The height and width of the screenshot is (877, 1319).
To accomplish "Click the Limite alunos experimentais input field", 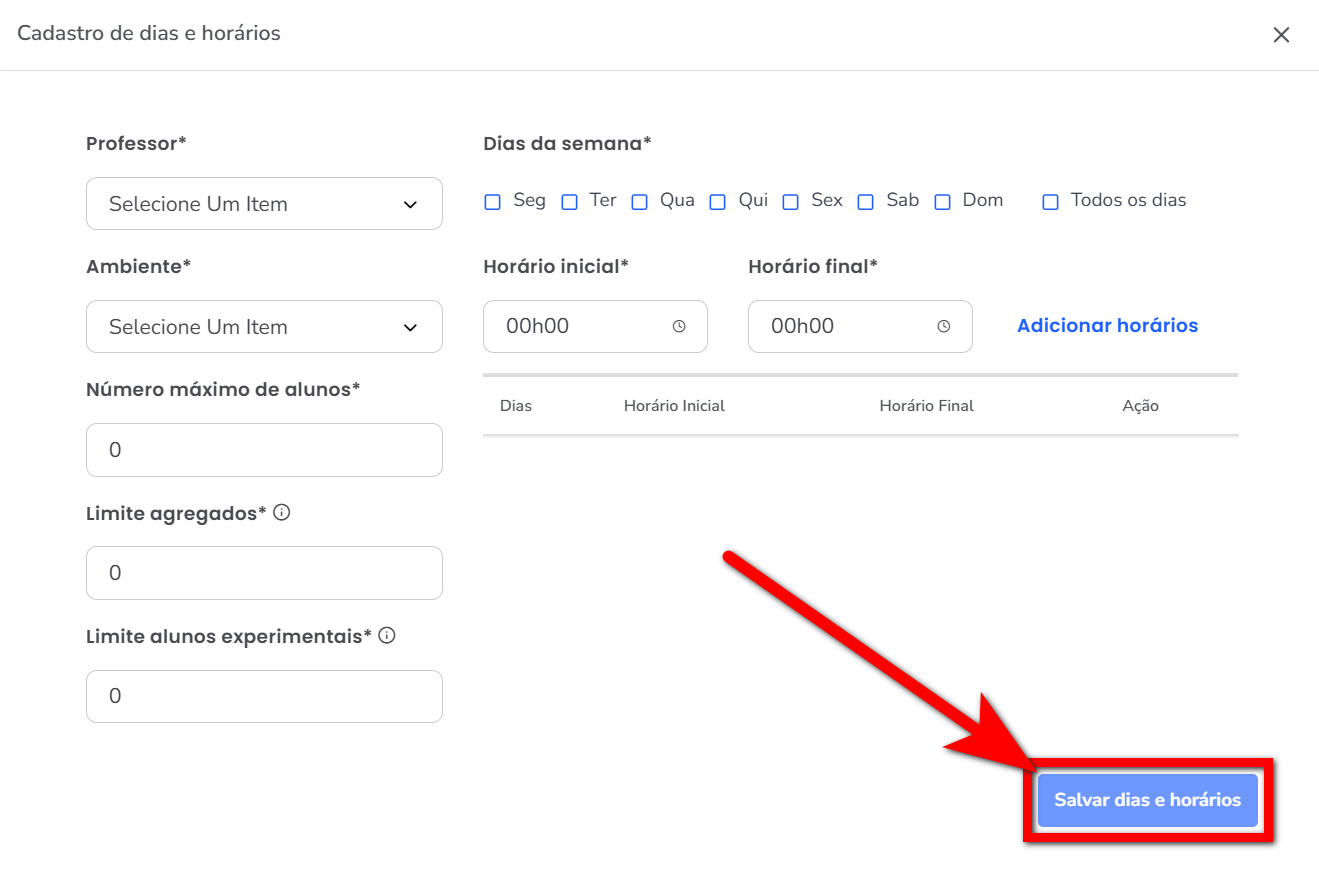I will click(x=264, y=696).
